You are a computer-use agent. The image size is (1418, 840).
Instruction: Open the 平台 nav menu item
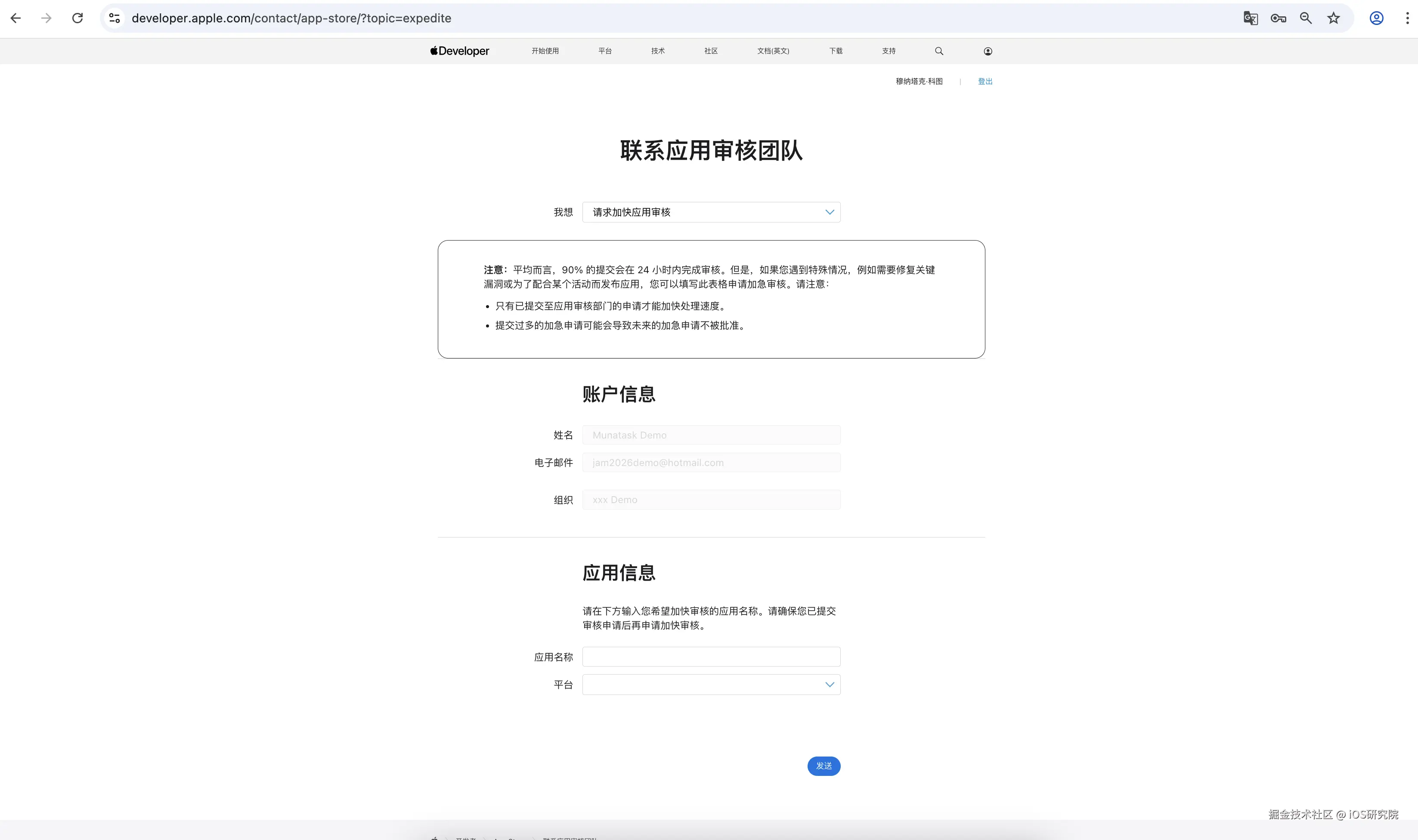(x=605, y=51)
